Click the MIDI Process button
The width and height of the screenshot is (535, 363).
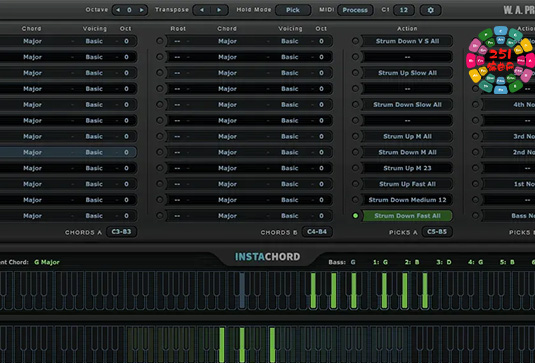(355, 10)
